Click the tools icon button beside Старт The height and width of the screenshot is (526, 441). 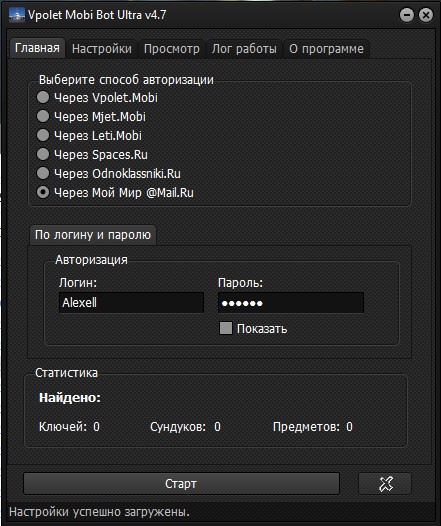(385, 484)
